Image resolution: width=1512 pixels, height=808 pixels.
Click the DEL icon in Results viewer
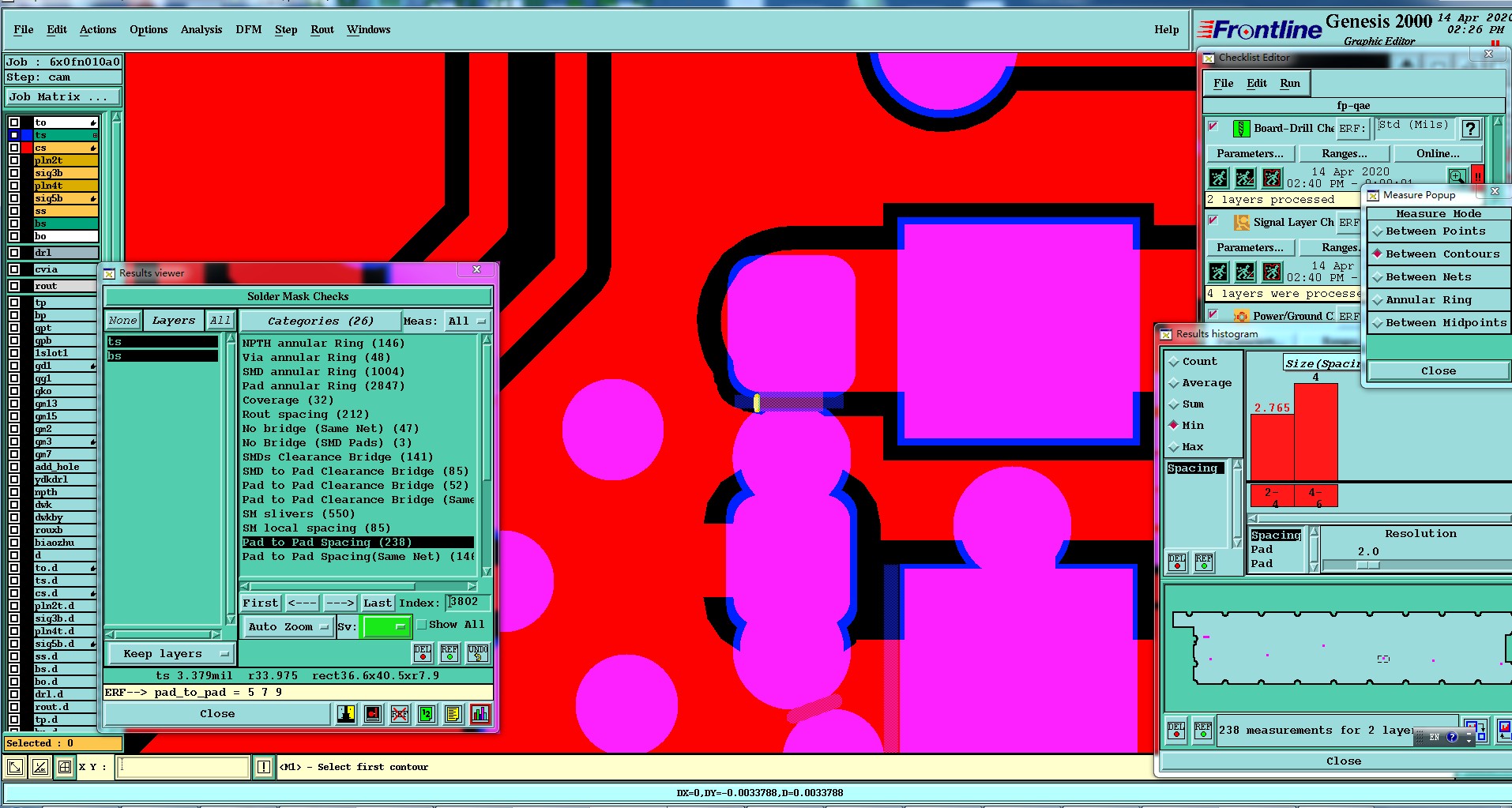[x=423, y=652]
